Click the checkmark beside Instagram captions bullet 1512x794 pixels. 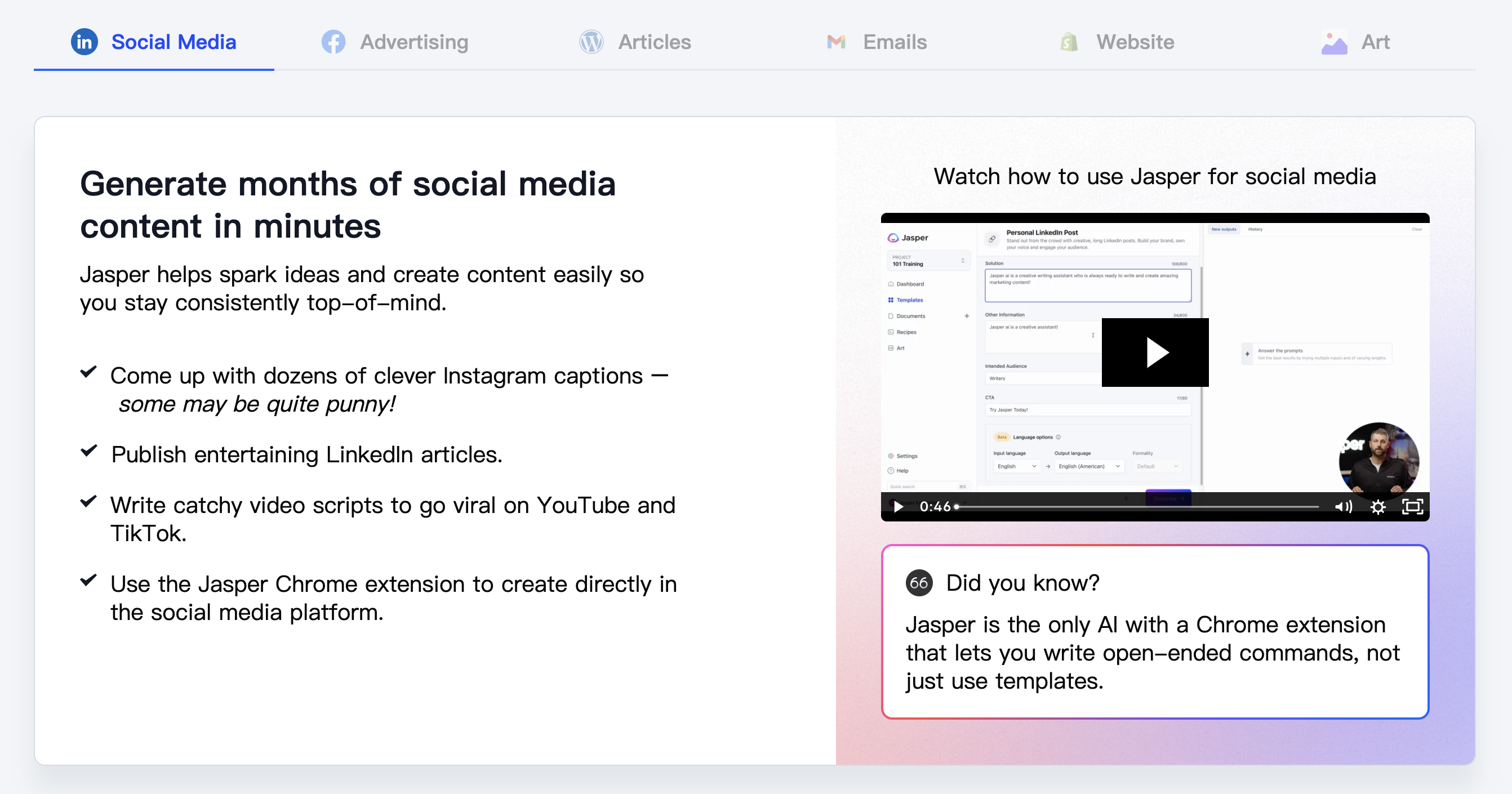pos(88,372)
